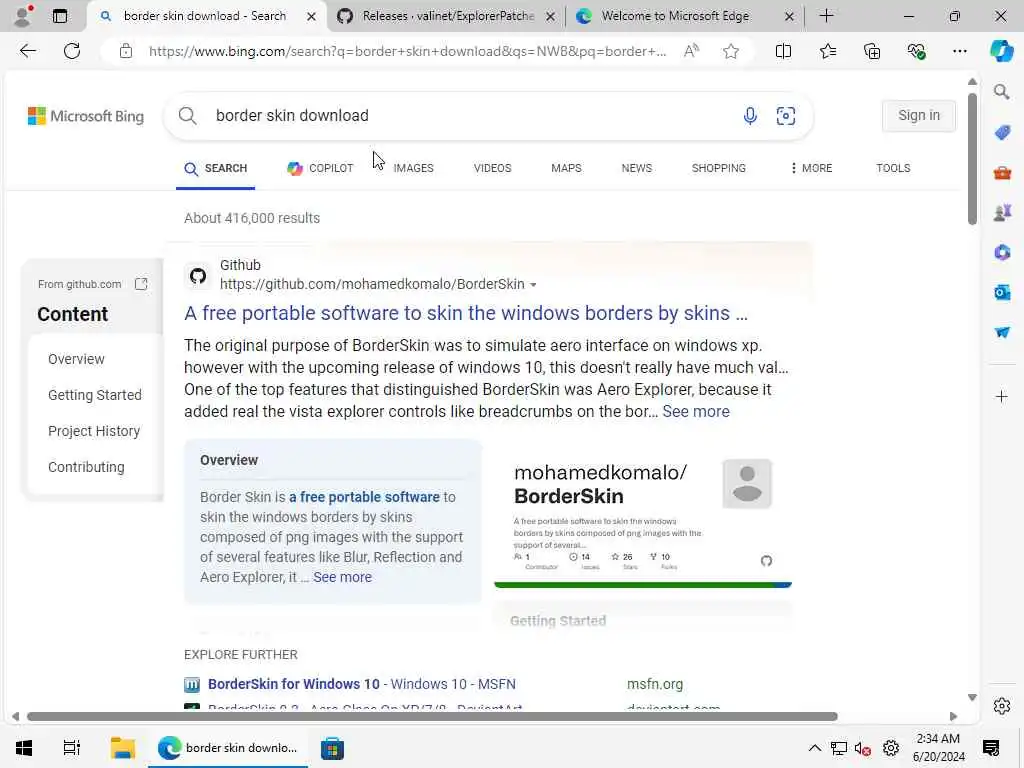Open Shopping tag in sidebar

pos(1002,133)
